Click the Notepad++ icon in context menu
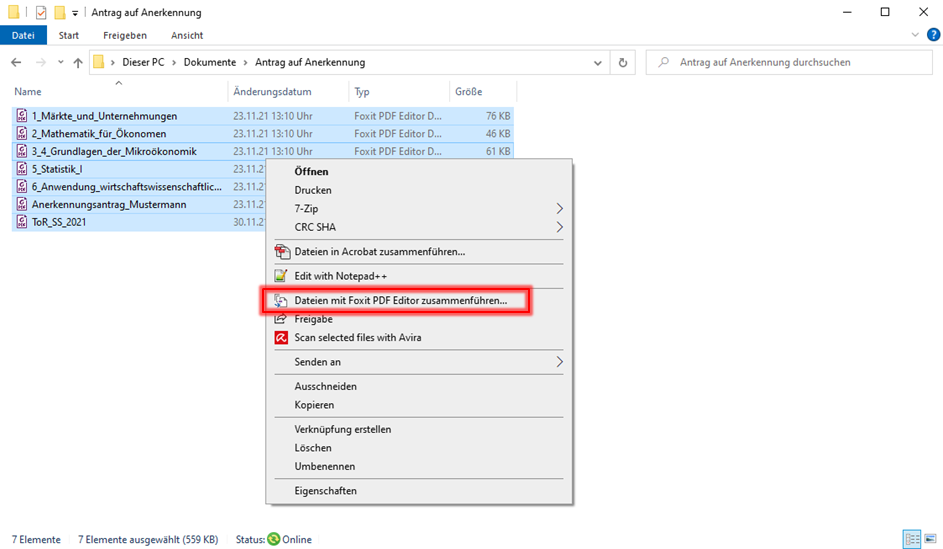This screenshot has height=549, width=943. (281, 276)
